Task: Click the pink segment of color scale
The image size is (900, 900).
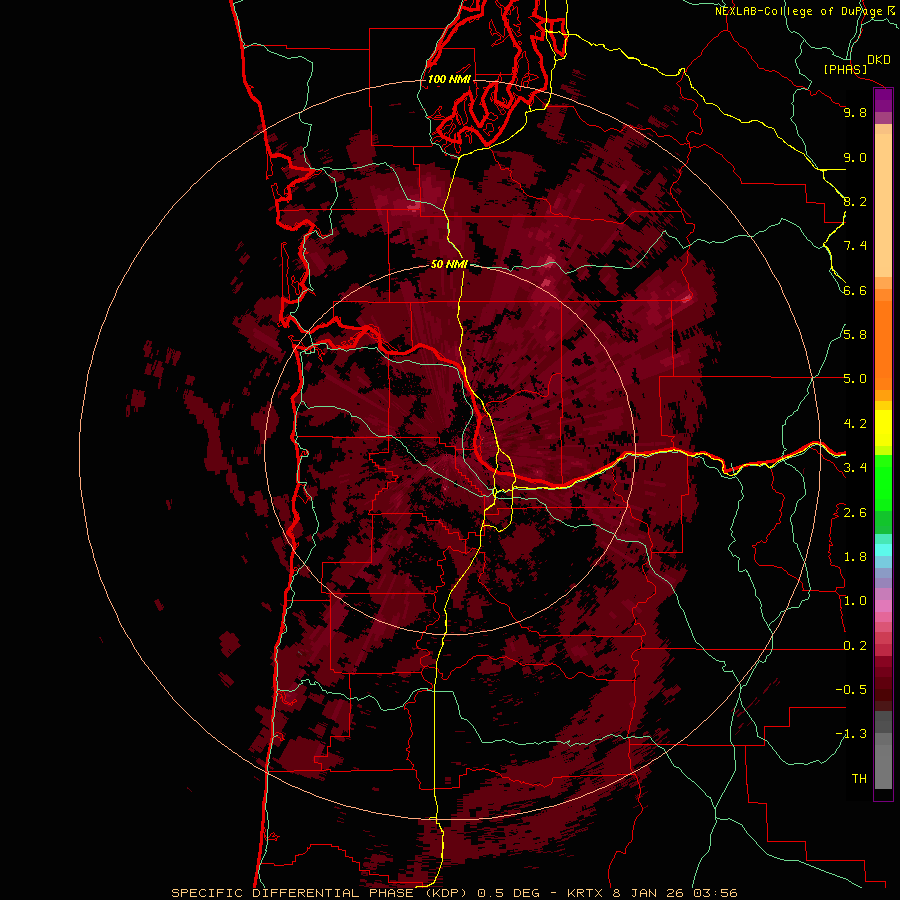Action: pos(883,606)
